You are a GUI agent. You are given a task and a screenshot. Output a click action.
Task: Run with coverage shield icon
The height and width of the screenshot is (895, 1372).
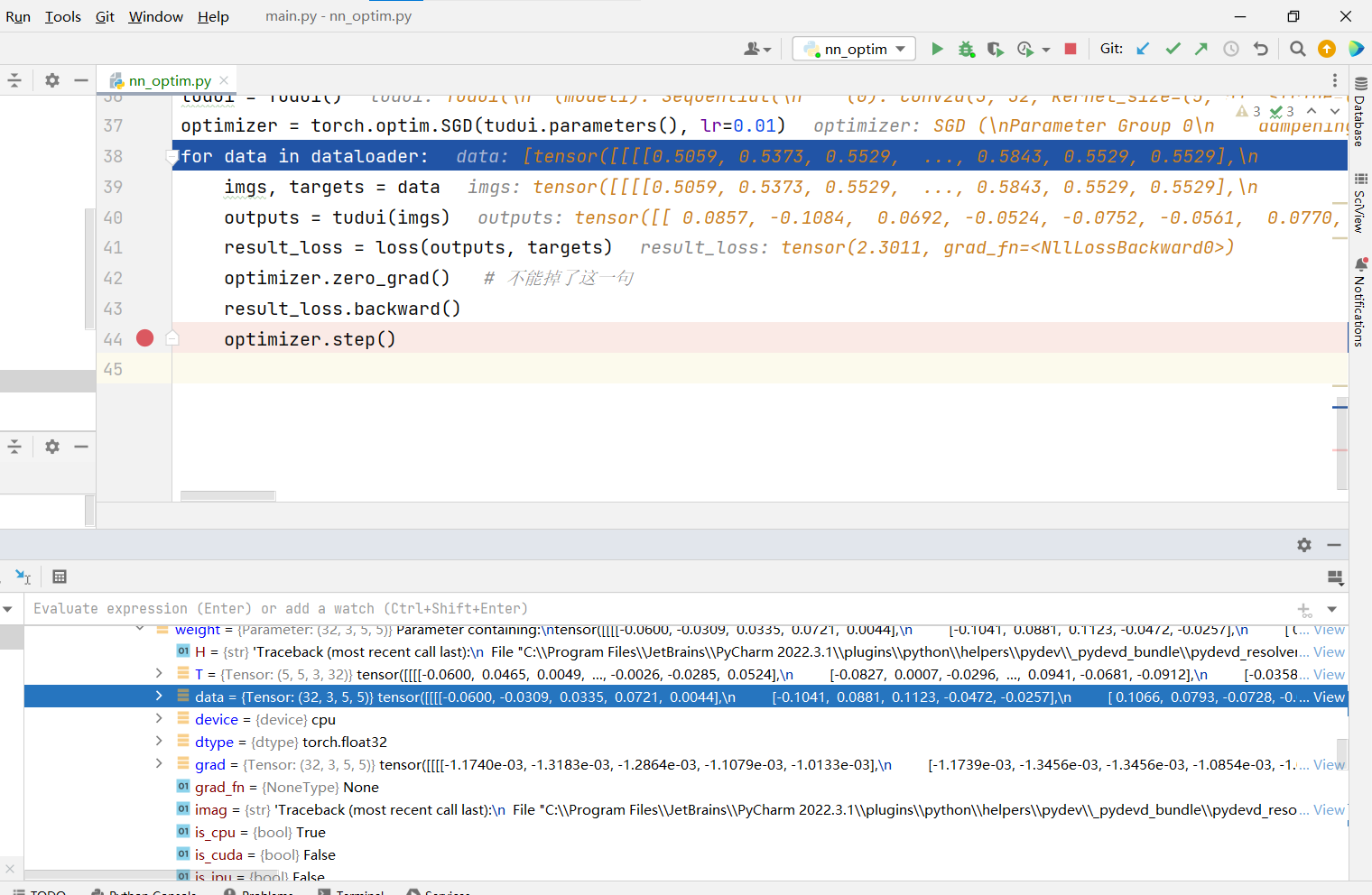coord(996,49)
